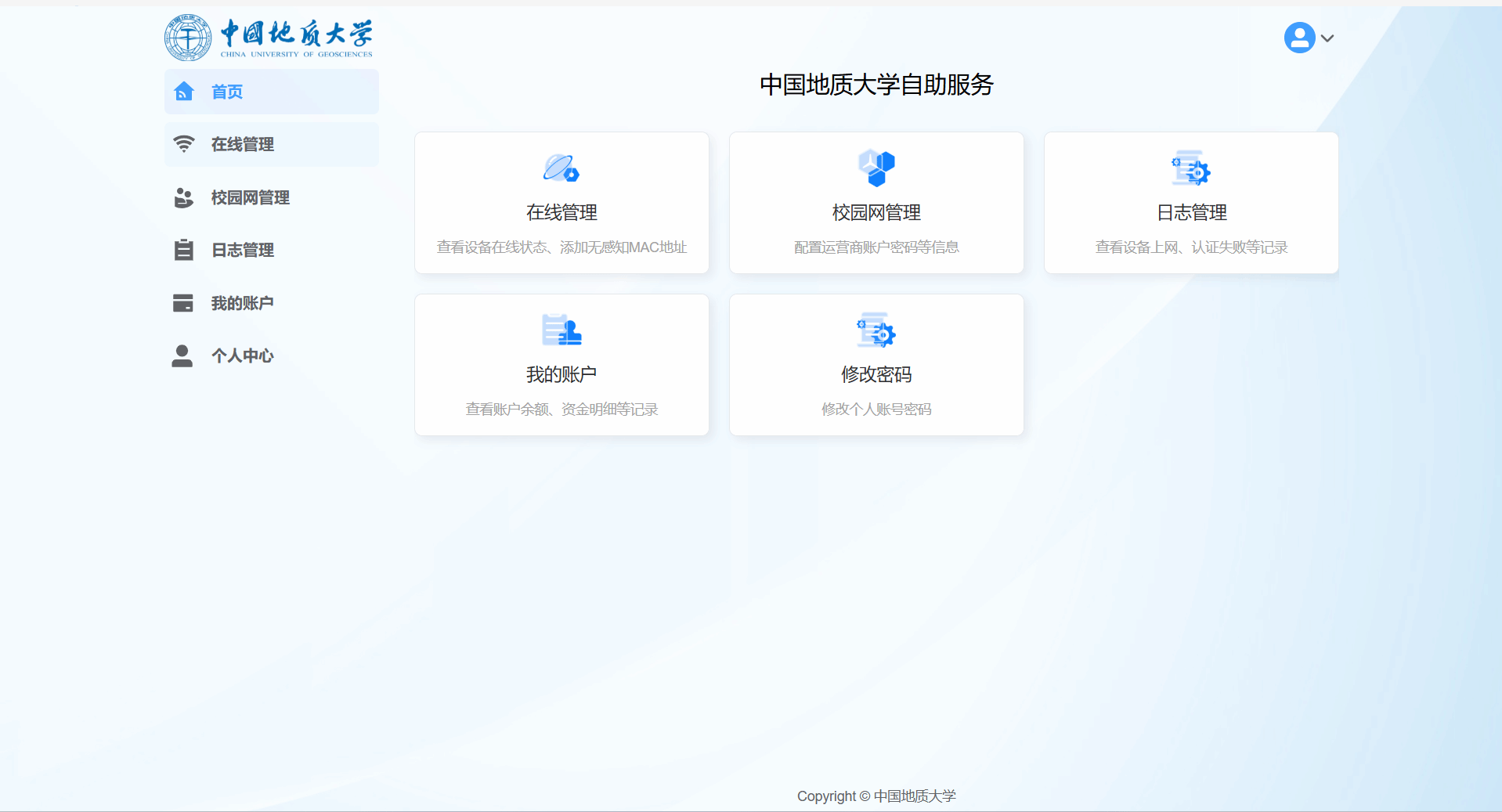Open 个人中心 text in the sidebar
The height and width of the screenshot is (812, 1502).
(243, 355)
